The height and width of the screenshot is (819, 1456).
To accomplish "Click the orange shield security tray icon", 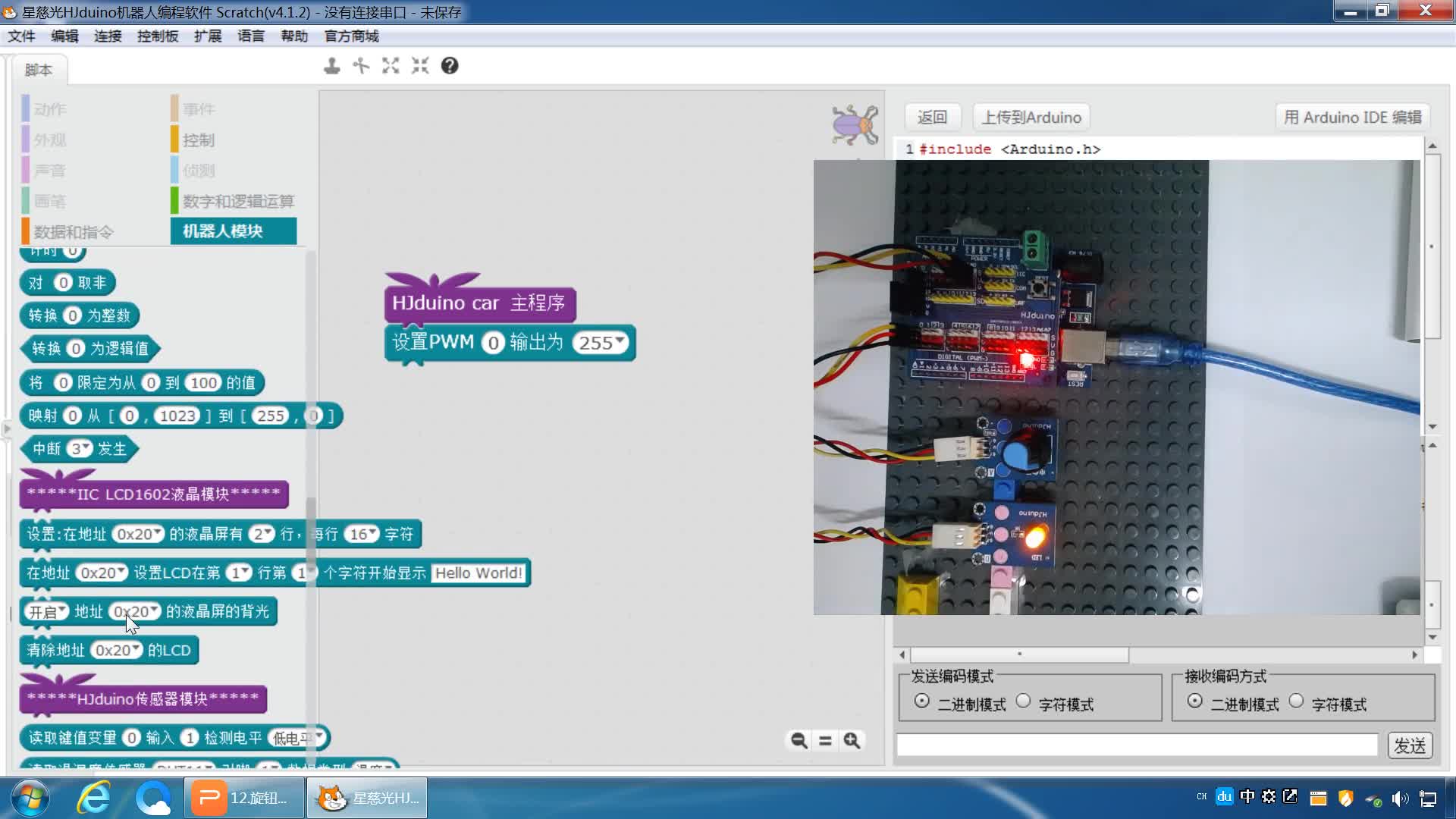I will coord(1346,799).
